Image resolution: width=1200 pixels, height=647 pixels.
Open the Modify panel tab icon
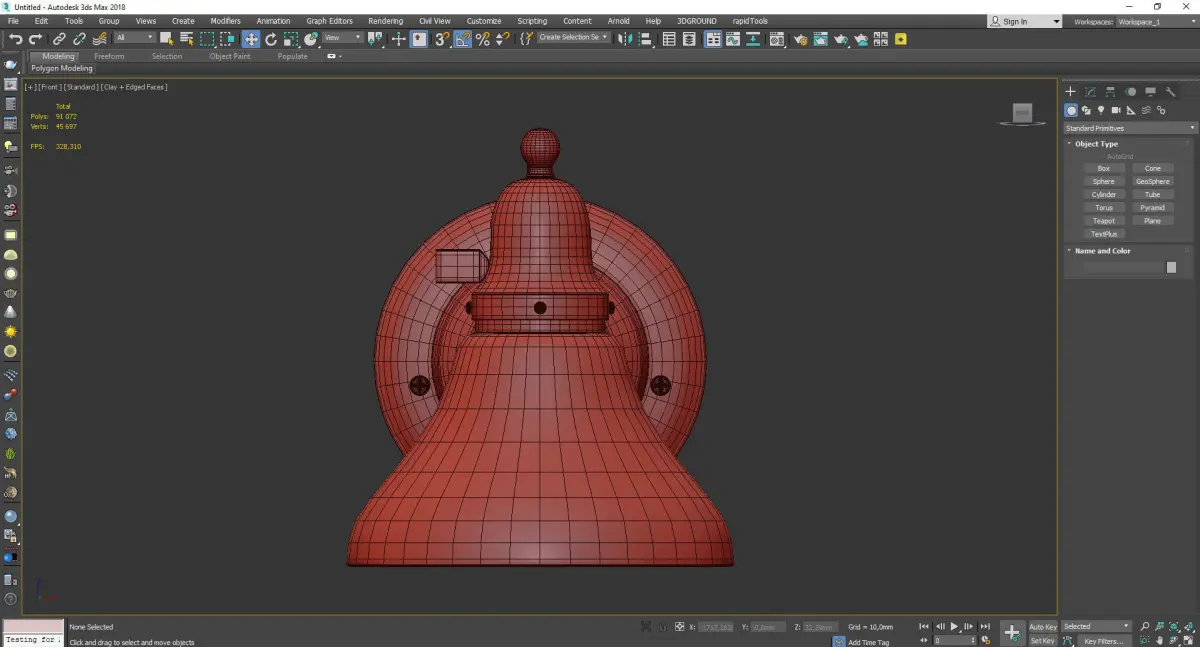tap(1090, 92)
